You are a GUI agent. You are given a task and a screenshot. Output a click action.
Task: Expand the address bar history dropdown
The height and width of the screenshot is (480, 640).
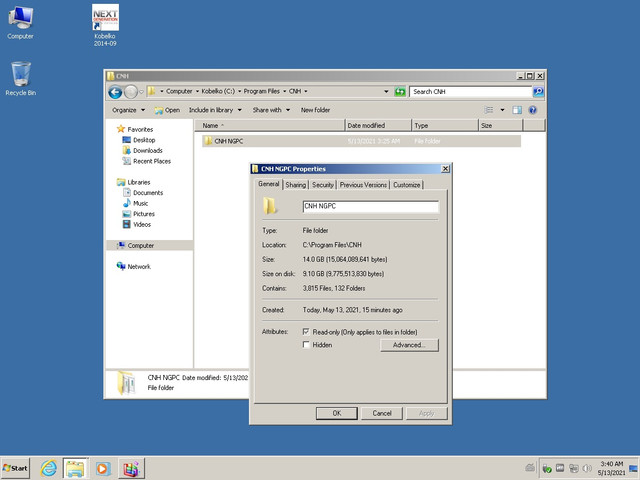pos(386,91)
